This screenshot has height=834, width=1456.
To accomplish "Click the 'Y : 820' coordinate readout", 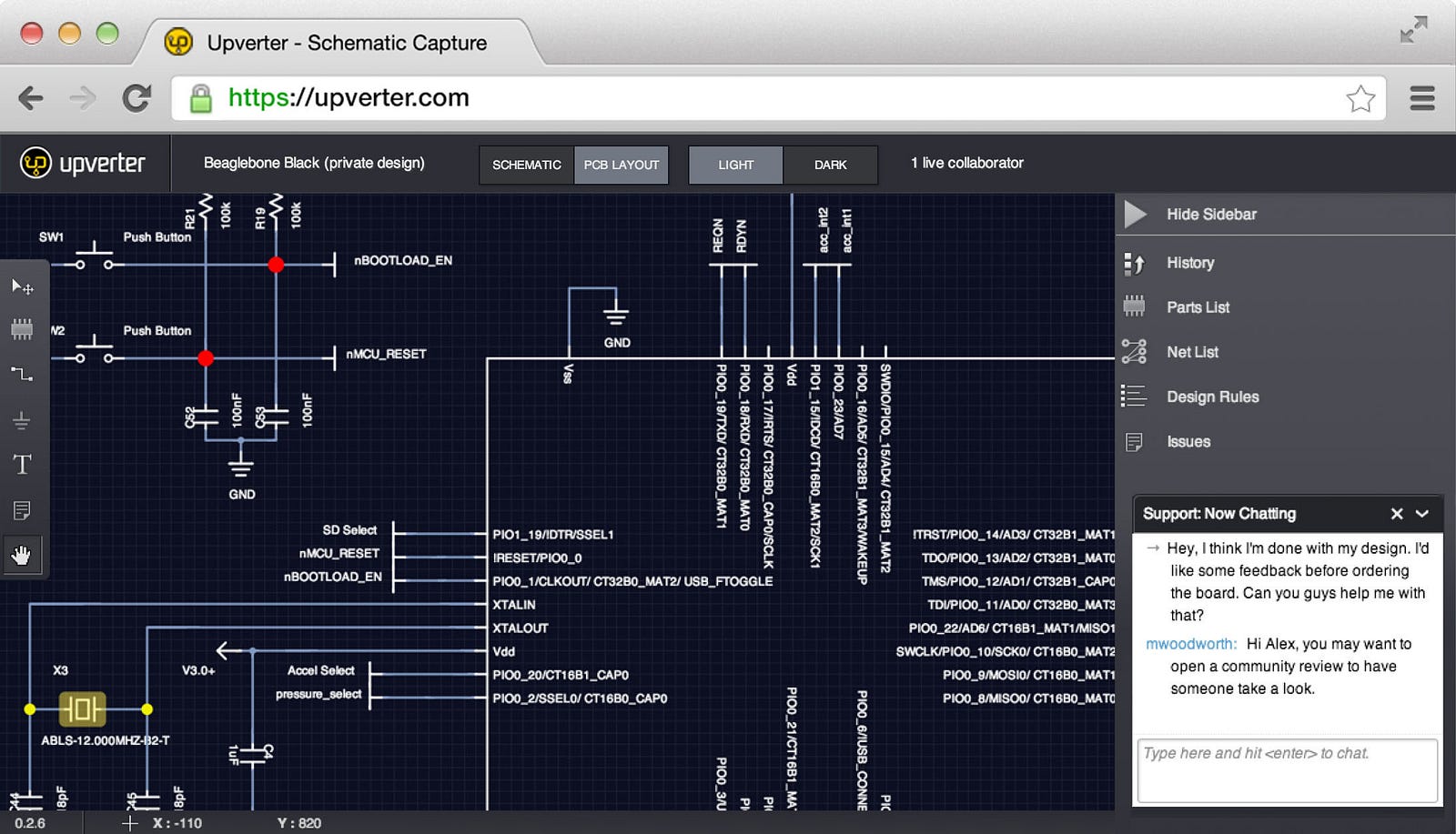I will click(x=299, y=823).
